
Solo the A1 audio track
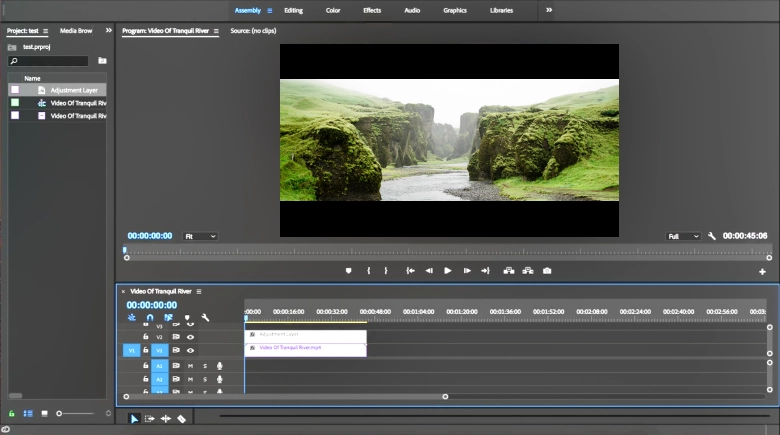click(205, 366)
